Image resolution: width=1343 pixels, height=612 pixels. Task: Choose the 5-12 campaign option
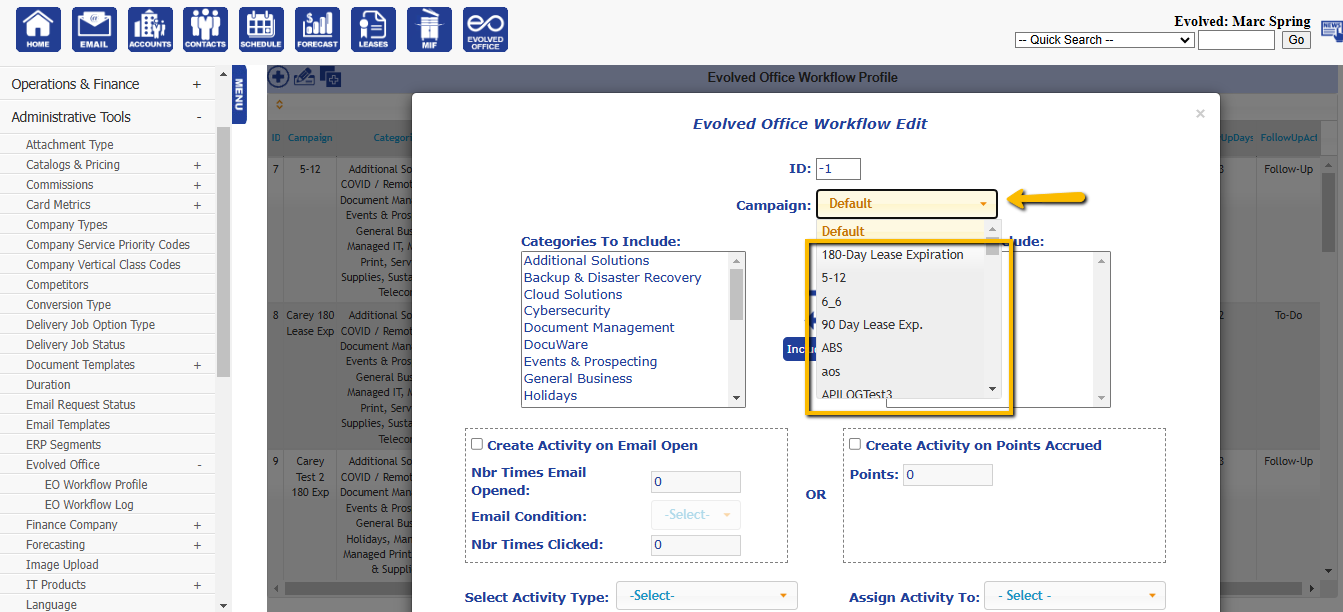click(901, 278)
